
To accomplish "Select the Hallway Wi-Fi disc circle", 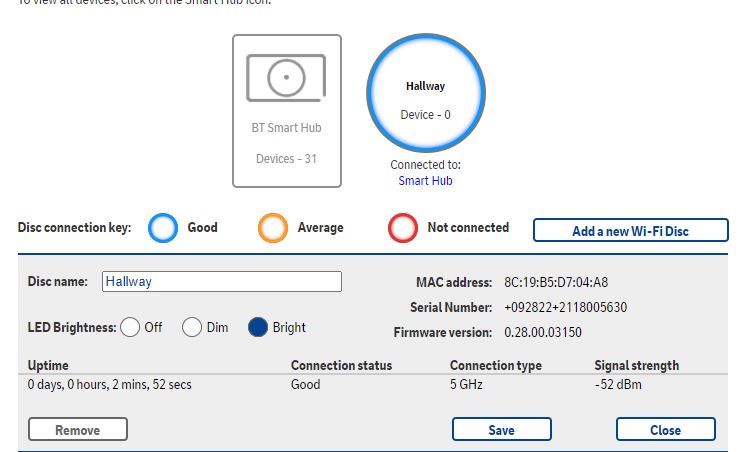I will click(x=426, y=93).
